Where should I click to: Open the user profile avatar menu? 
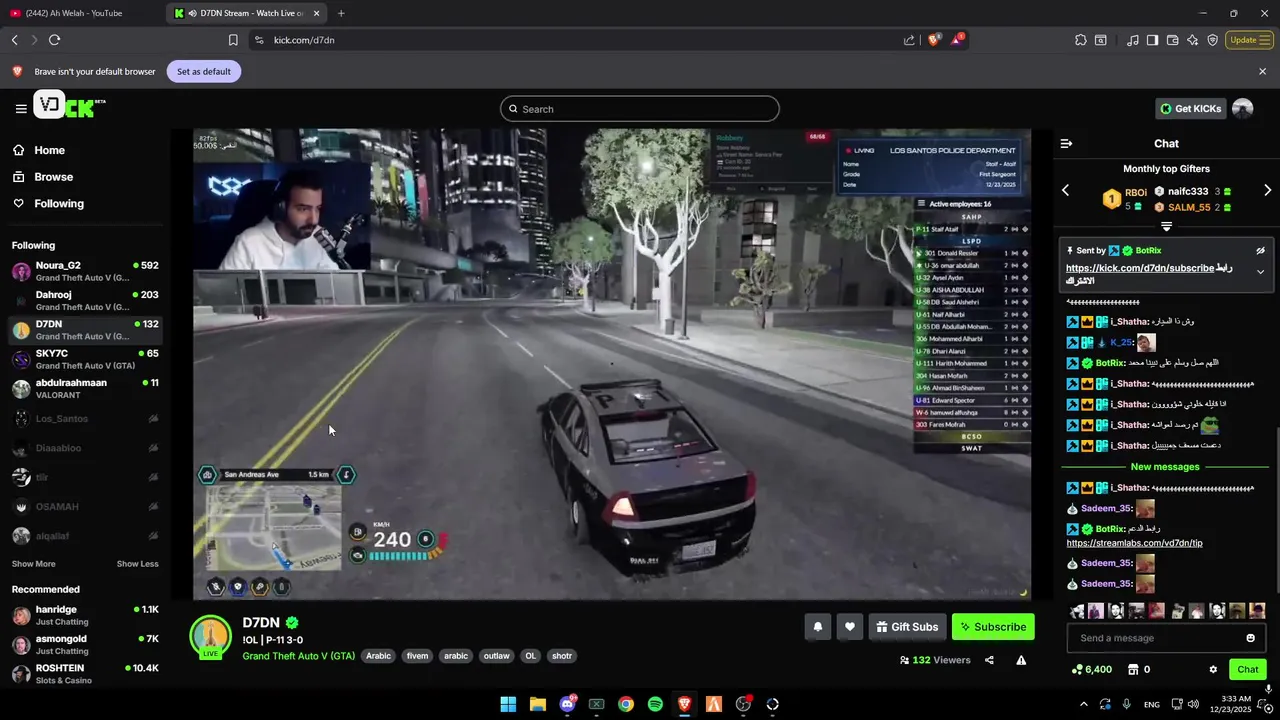click(x=1243, y=108)
